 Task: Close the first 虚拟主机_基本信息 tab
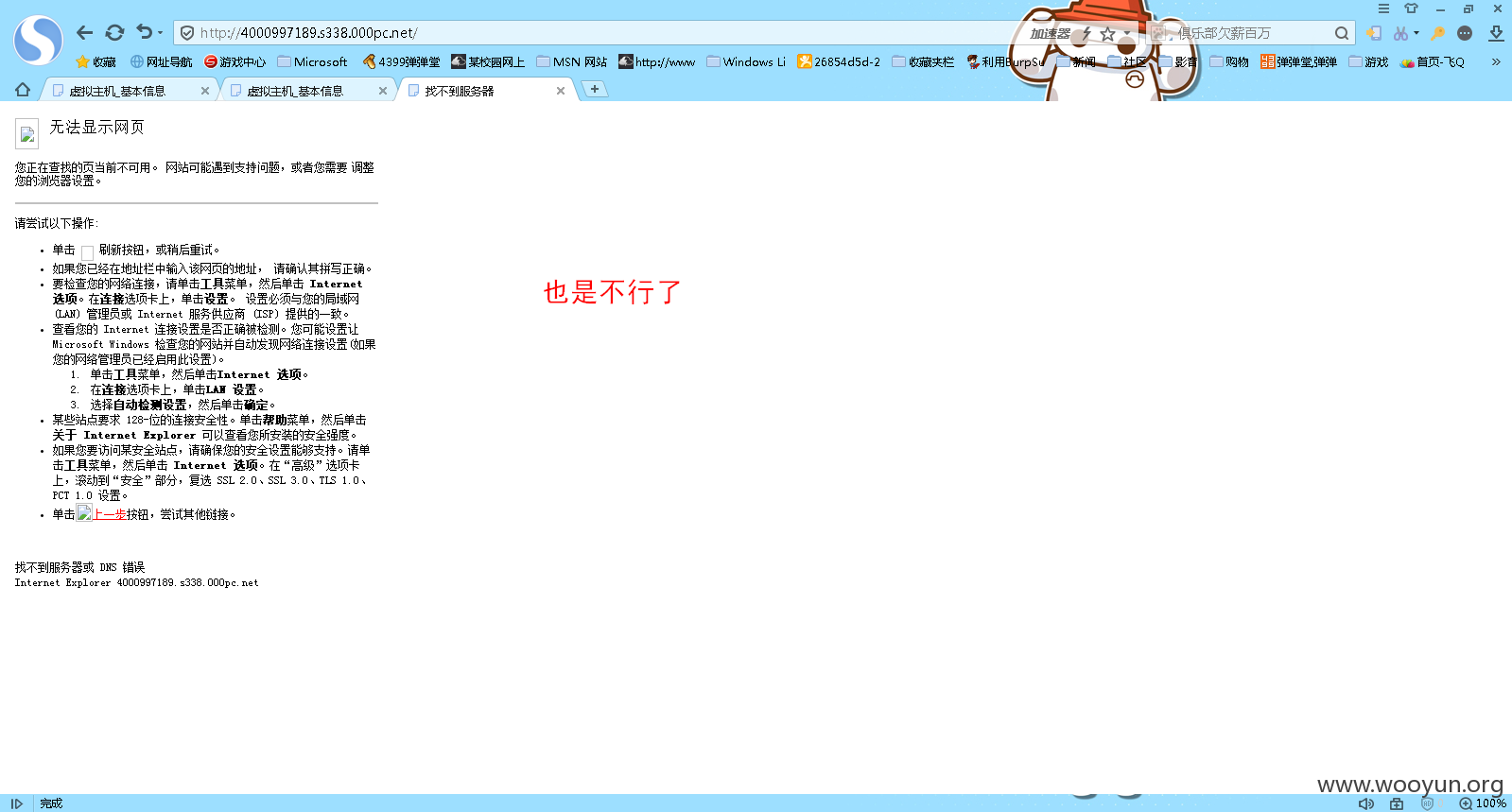(205, 91)
